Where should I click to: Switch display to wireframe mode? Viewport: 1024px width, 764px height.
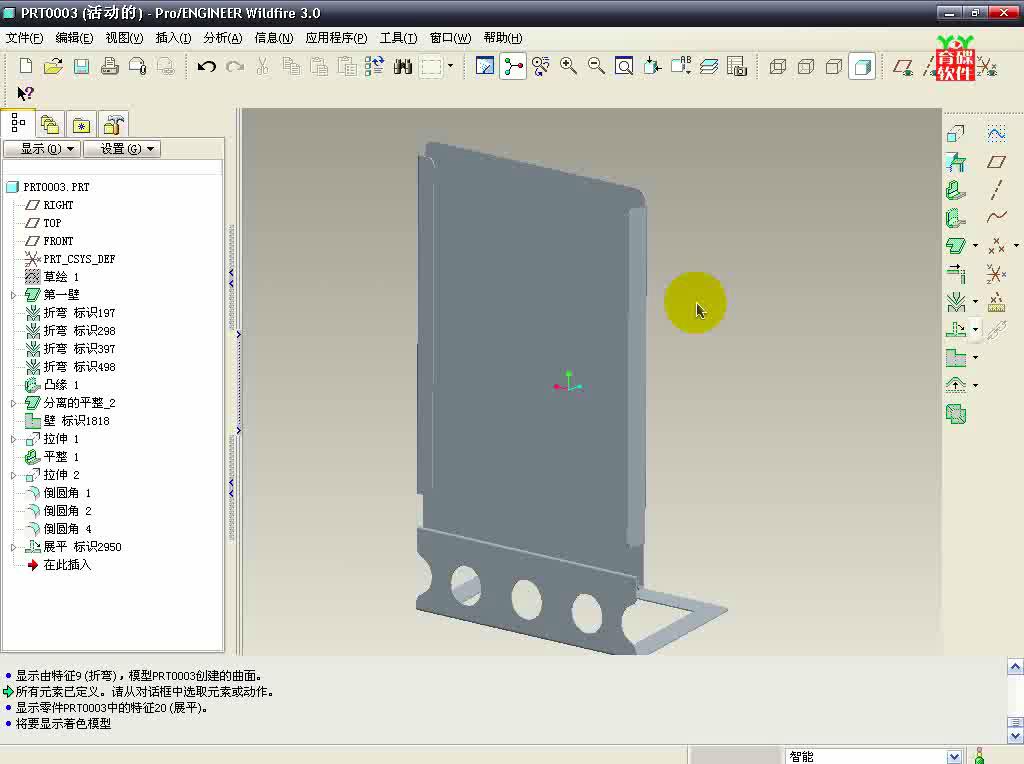[778, 66]
